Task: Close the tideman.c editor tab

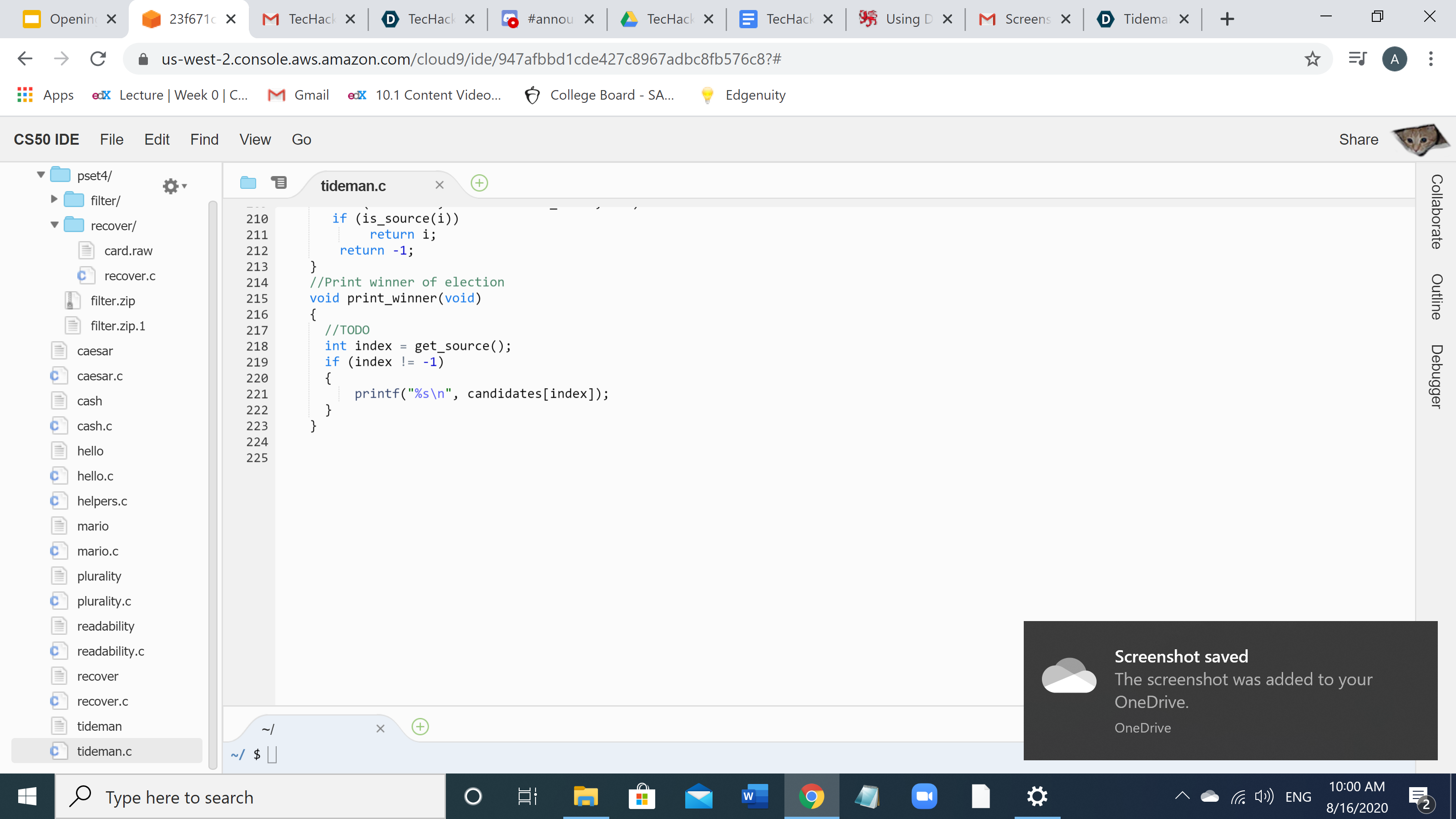Action: tap(440, 185)
